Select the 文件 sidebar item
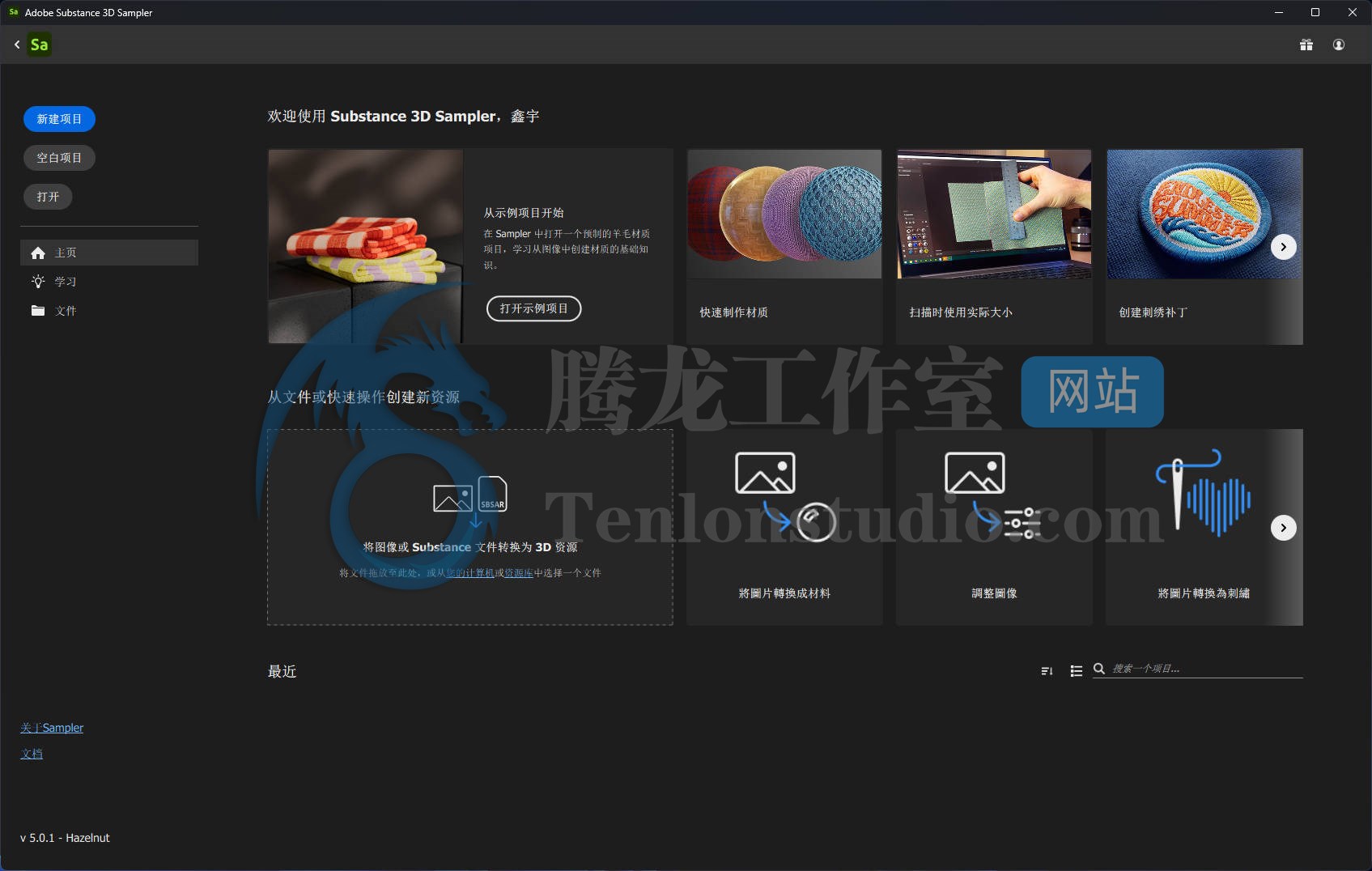Screen dimensions: 1372x871 109,311
